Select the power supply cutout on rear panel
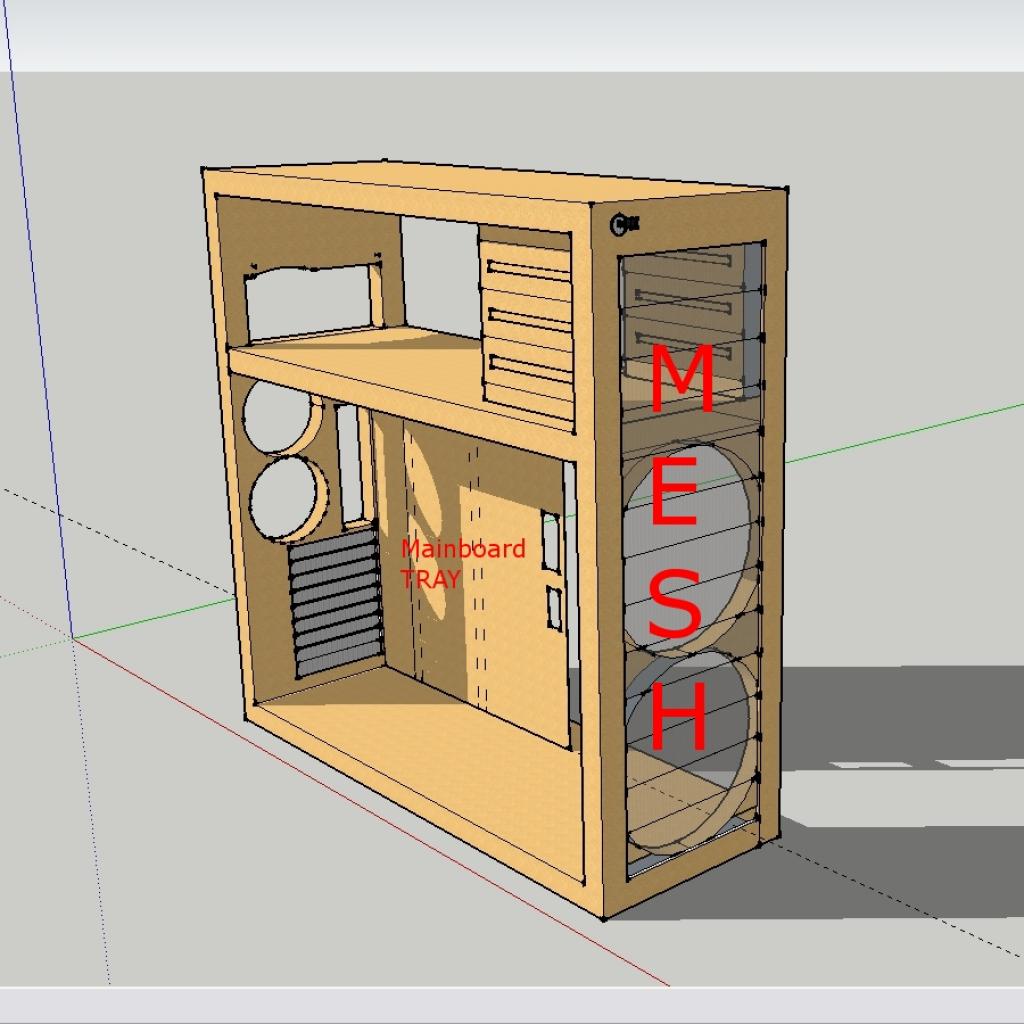 [310, 304]
